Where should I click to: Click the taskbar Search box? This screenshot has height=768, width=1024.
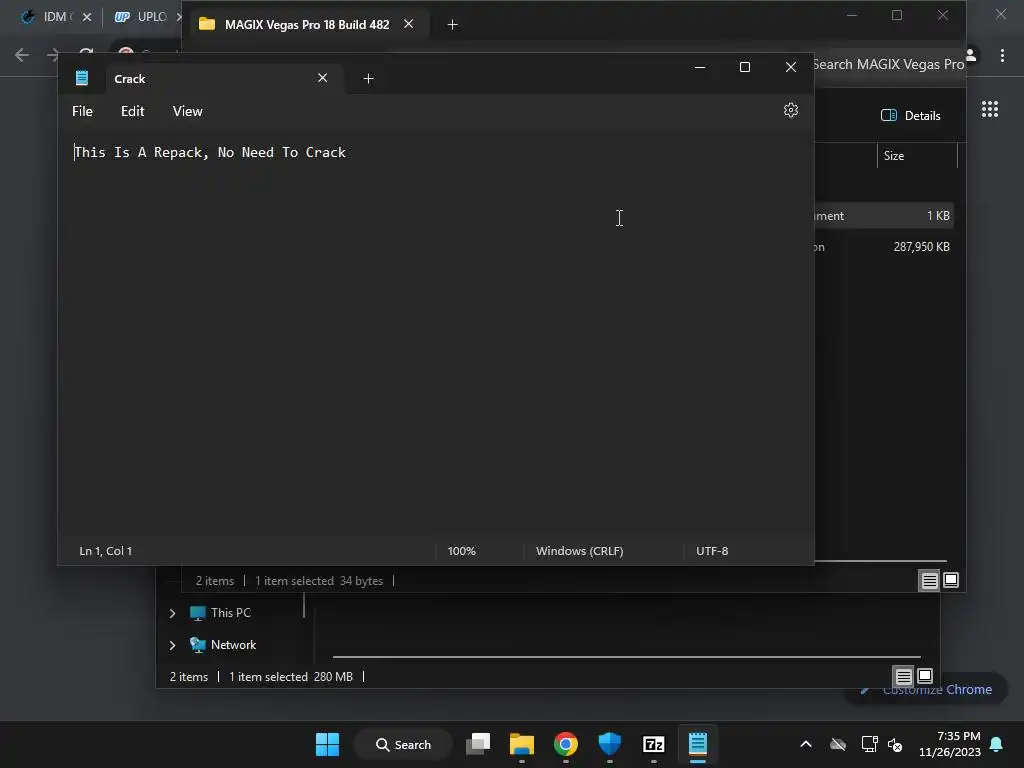(403, 744)
